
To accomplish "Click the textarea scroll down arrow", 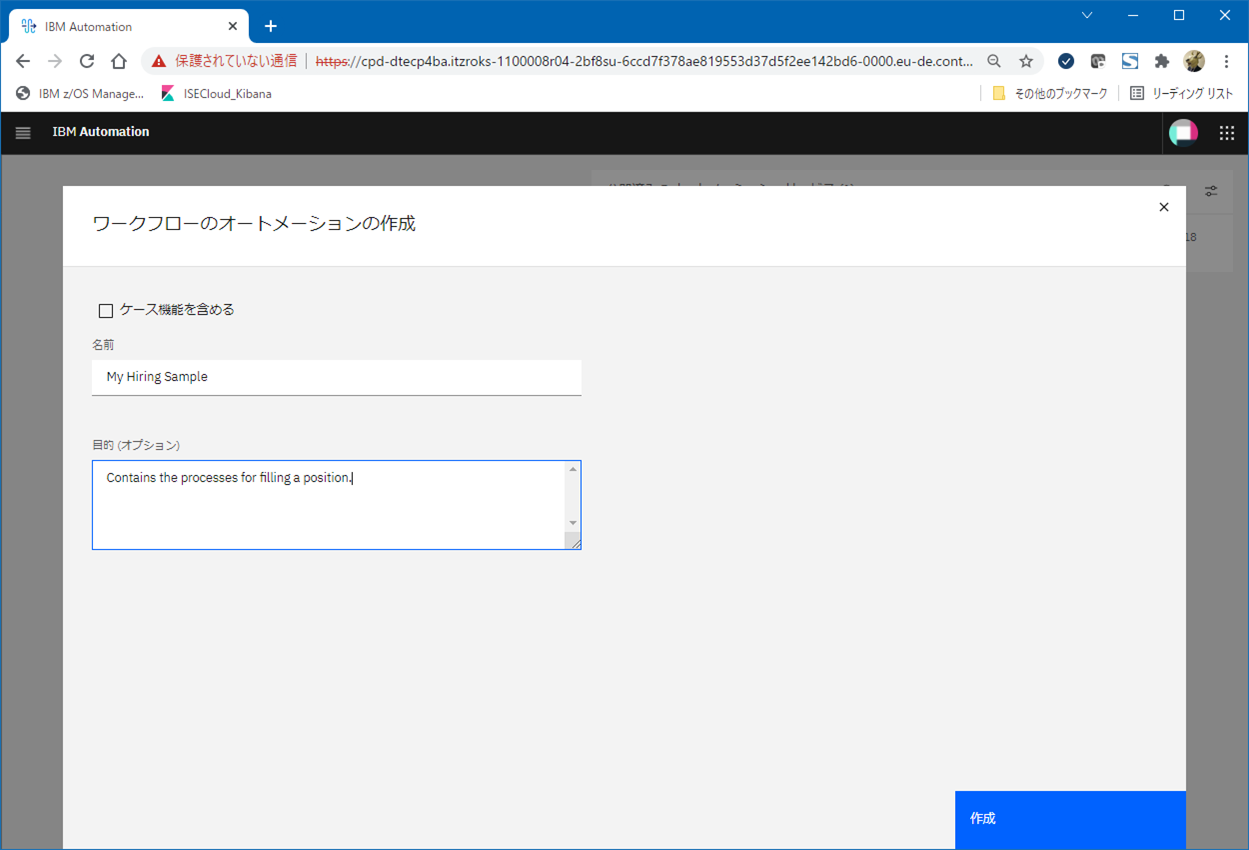I will coord(573,523).
